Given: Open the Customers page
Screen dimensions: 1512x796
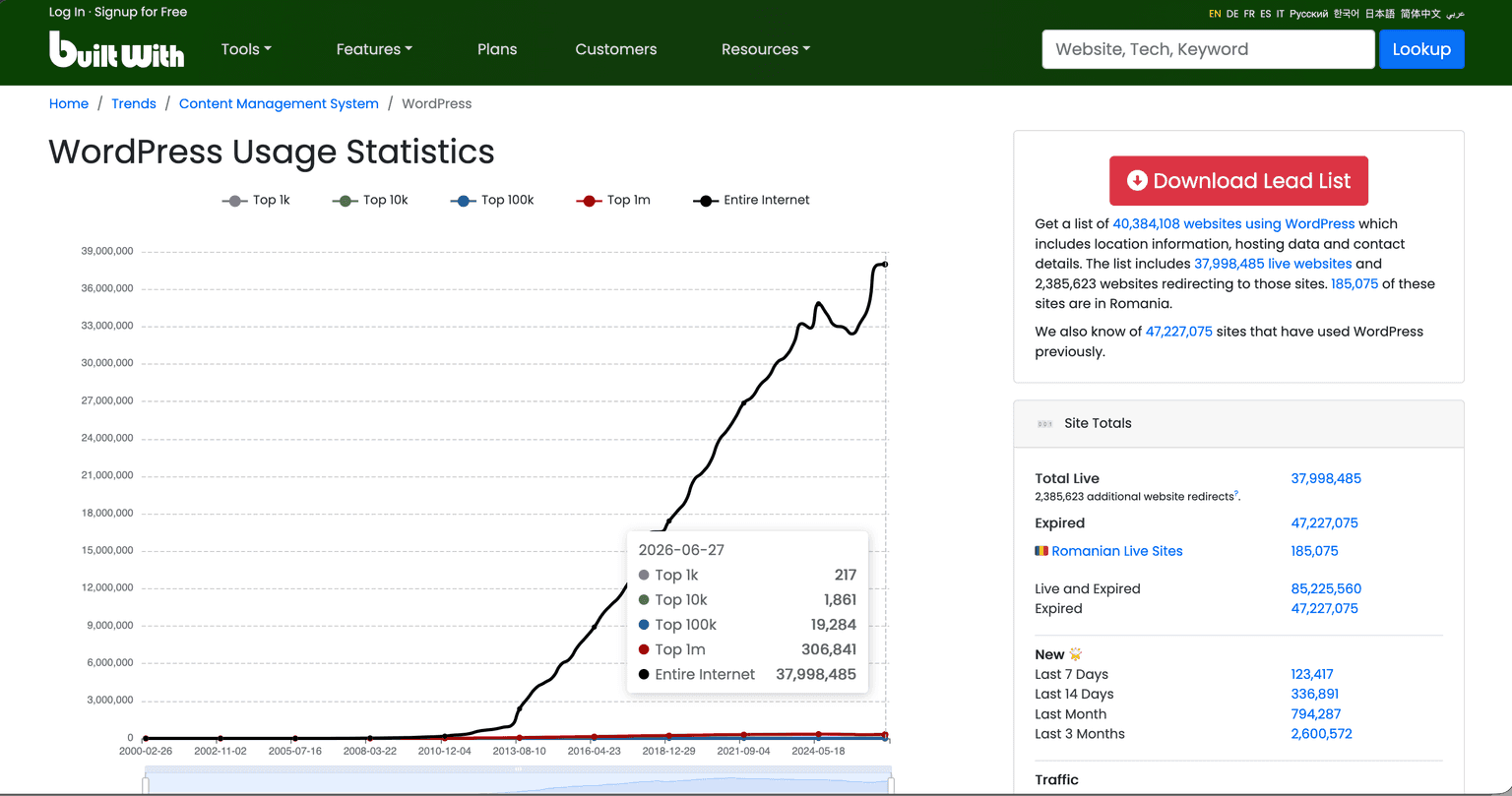Looking at the screenshot, I should coord(616,49).
